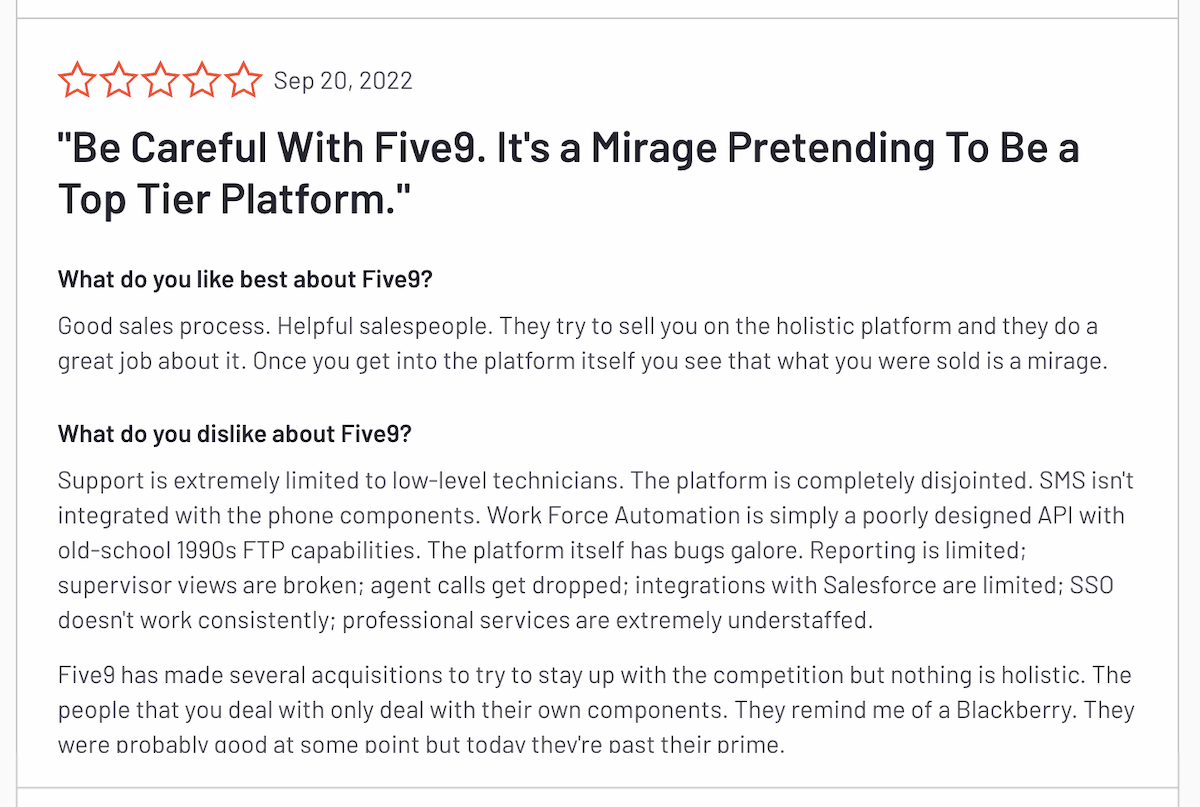Click the "Top Tier Platform." title line

click(235, 198)
